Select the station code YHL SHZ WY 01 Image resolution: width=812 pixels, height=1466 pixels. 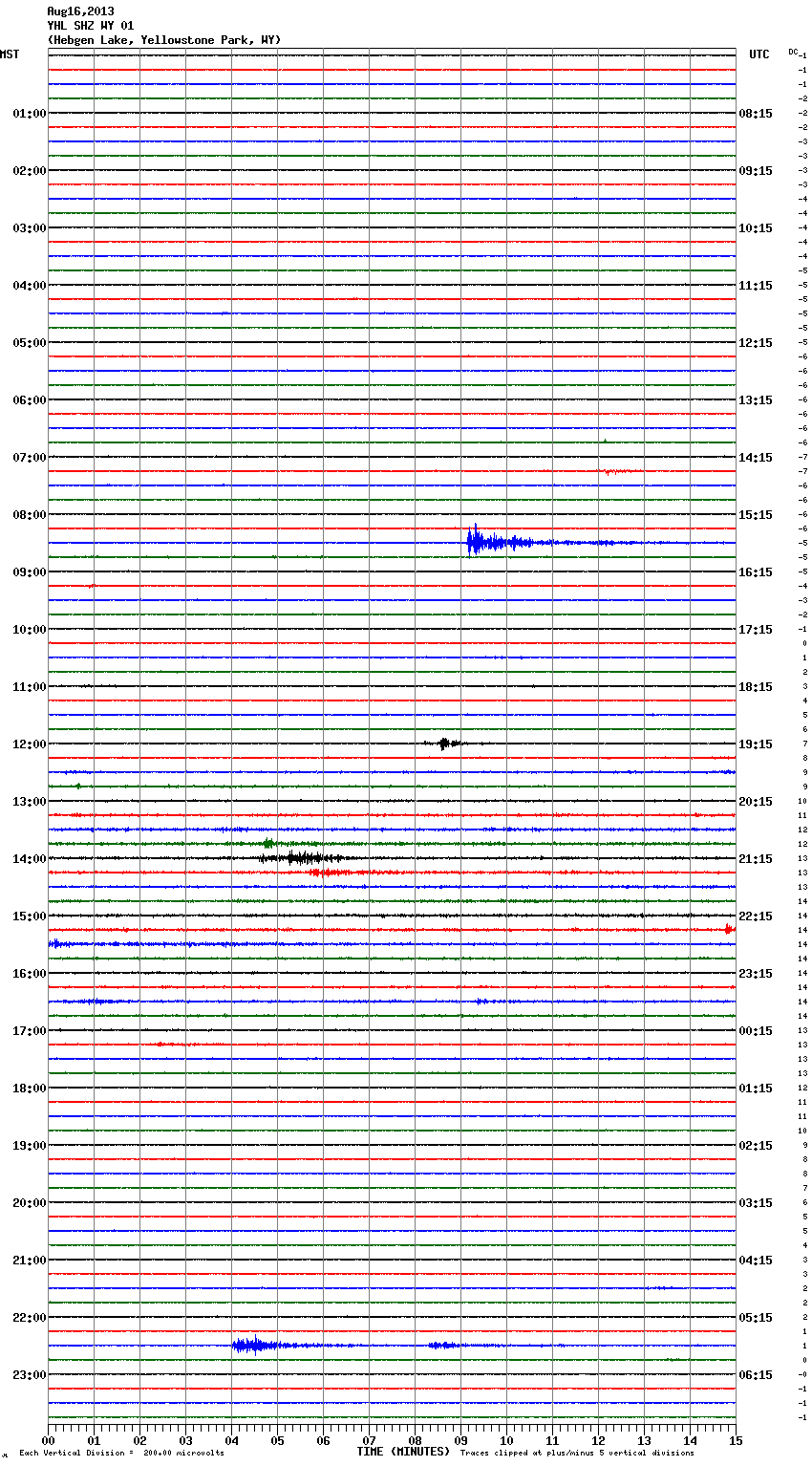tap(91, 26)
